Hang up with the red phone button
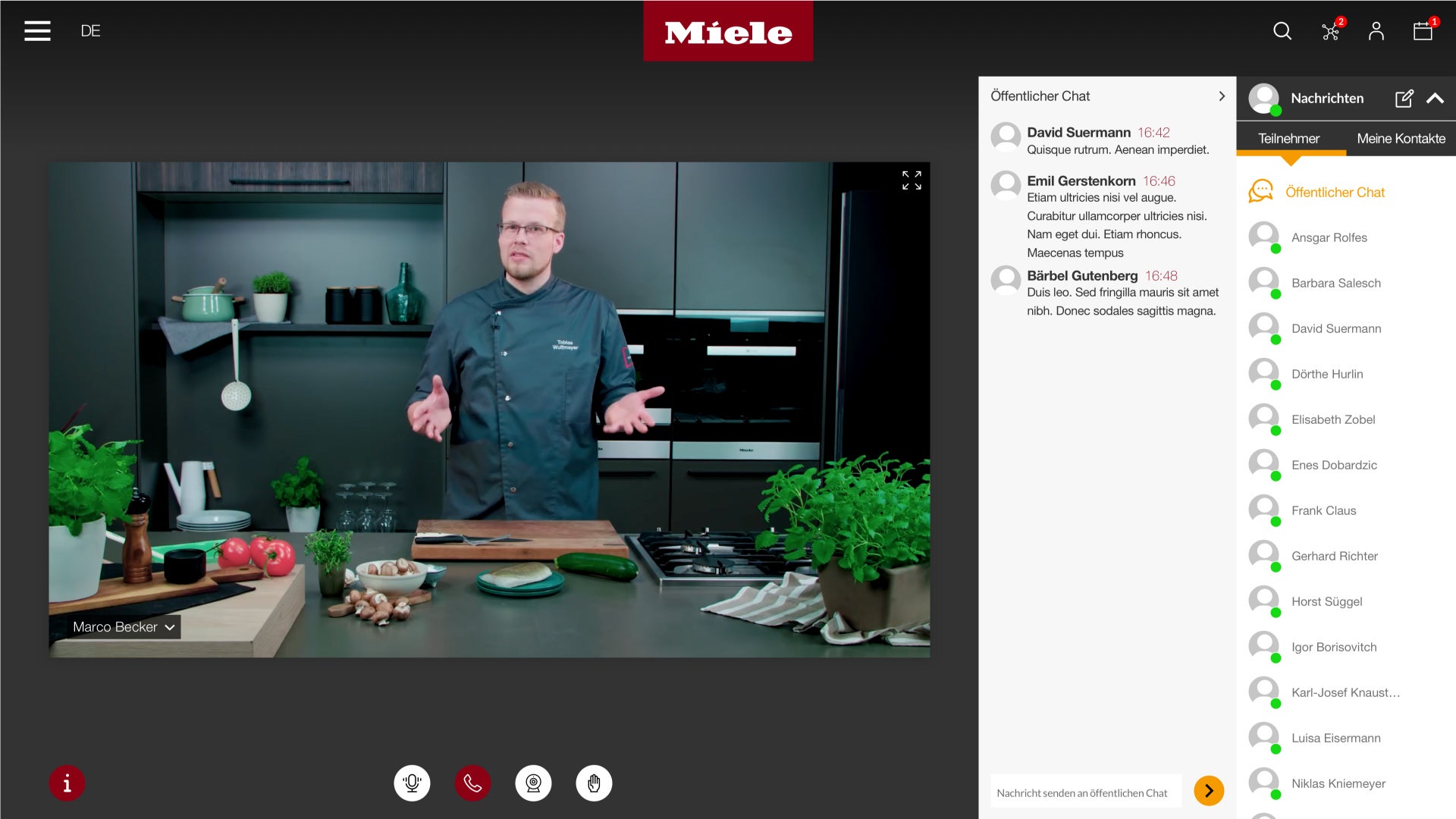 coord(472,783)
